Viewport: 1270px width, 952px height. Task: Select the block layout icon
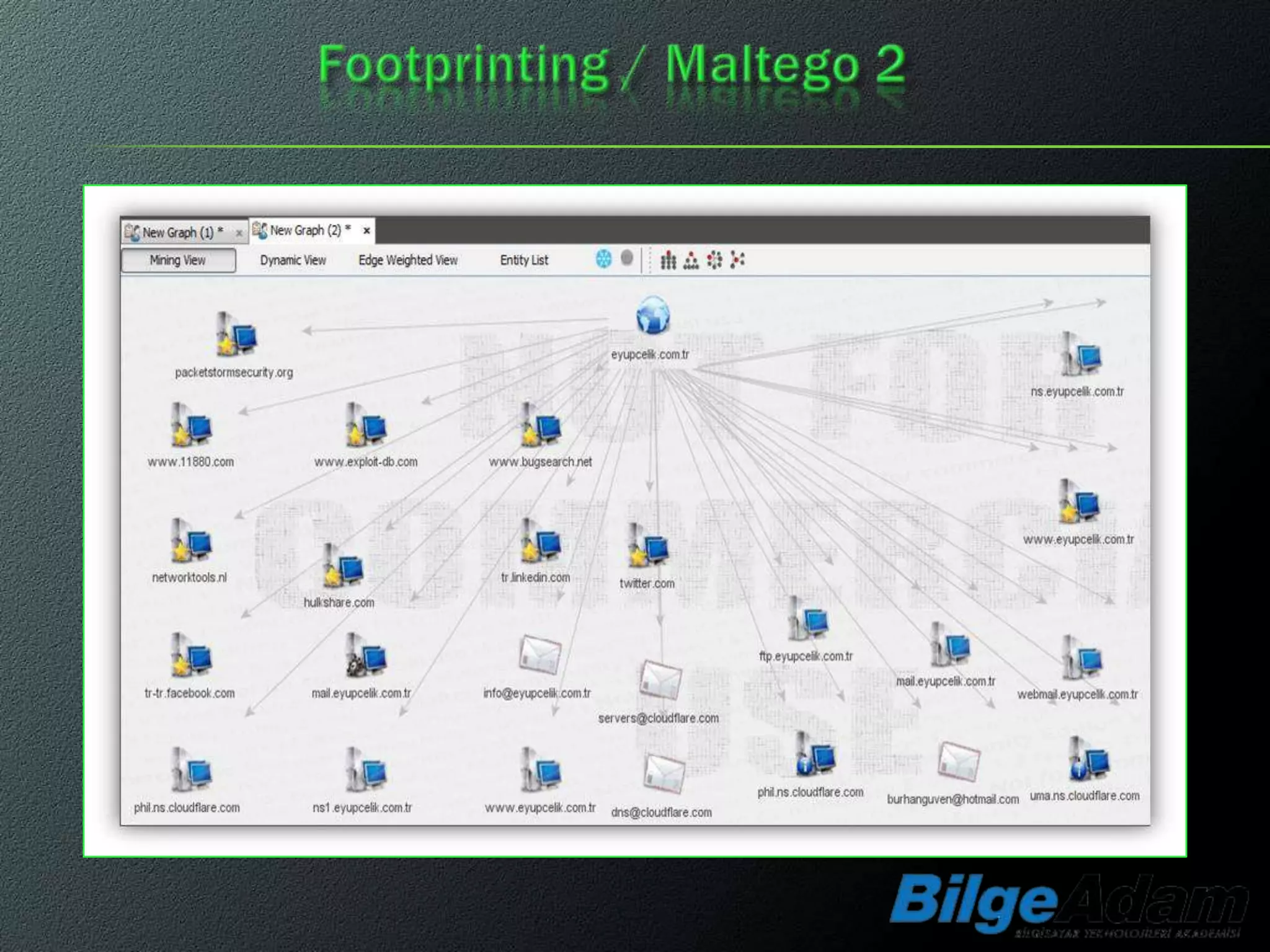click(x=668, y=260)
